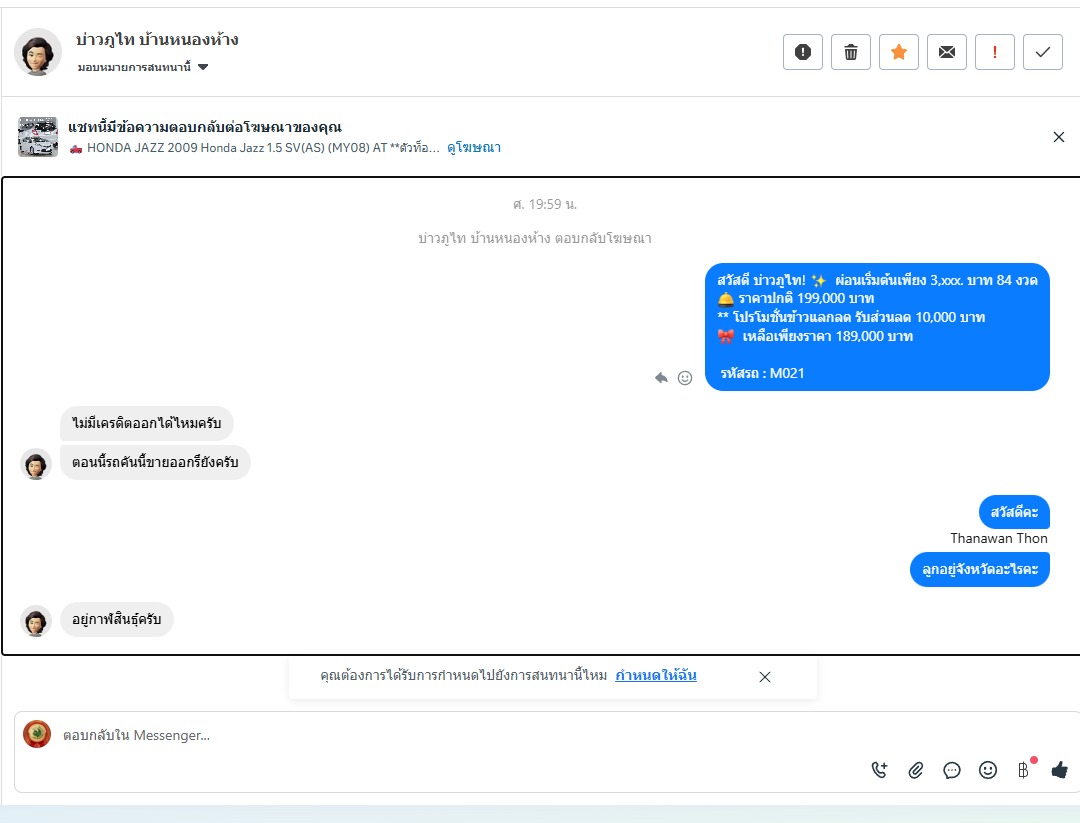Viewport: 1080px width, 823px height.
Task: Mark conversation as unread envelope icon
Action: 947,52
